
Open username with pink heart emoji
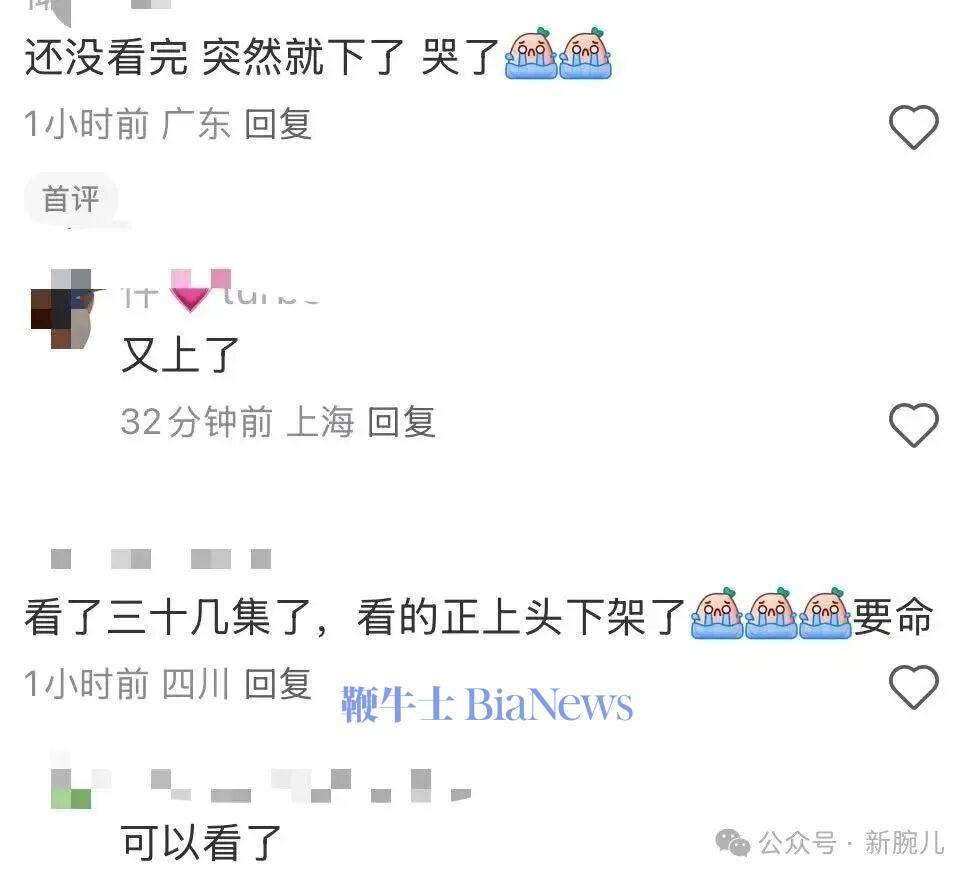coord(221,292)
